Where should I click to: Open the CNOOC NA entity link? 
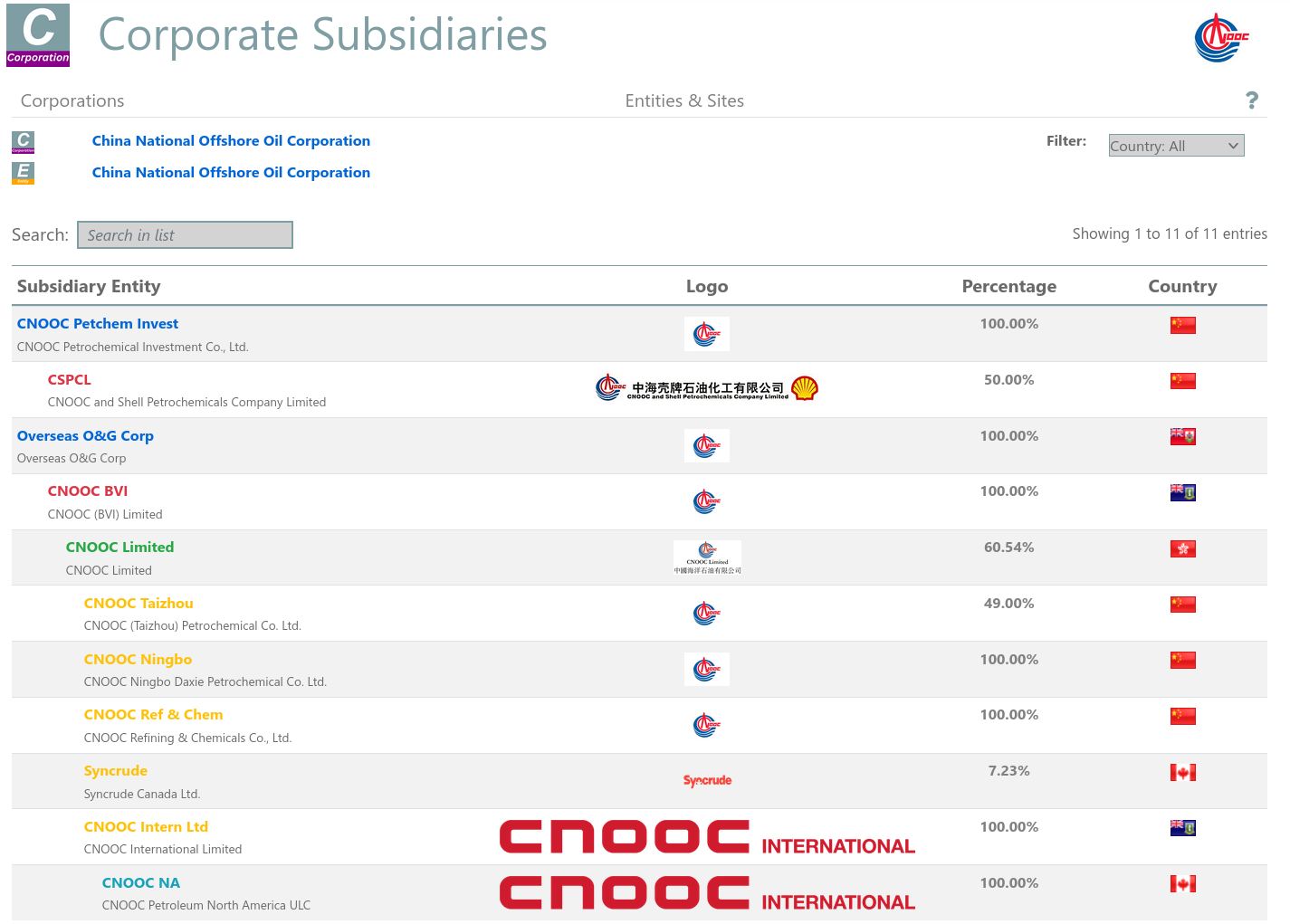coord(141,883)
